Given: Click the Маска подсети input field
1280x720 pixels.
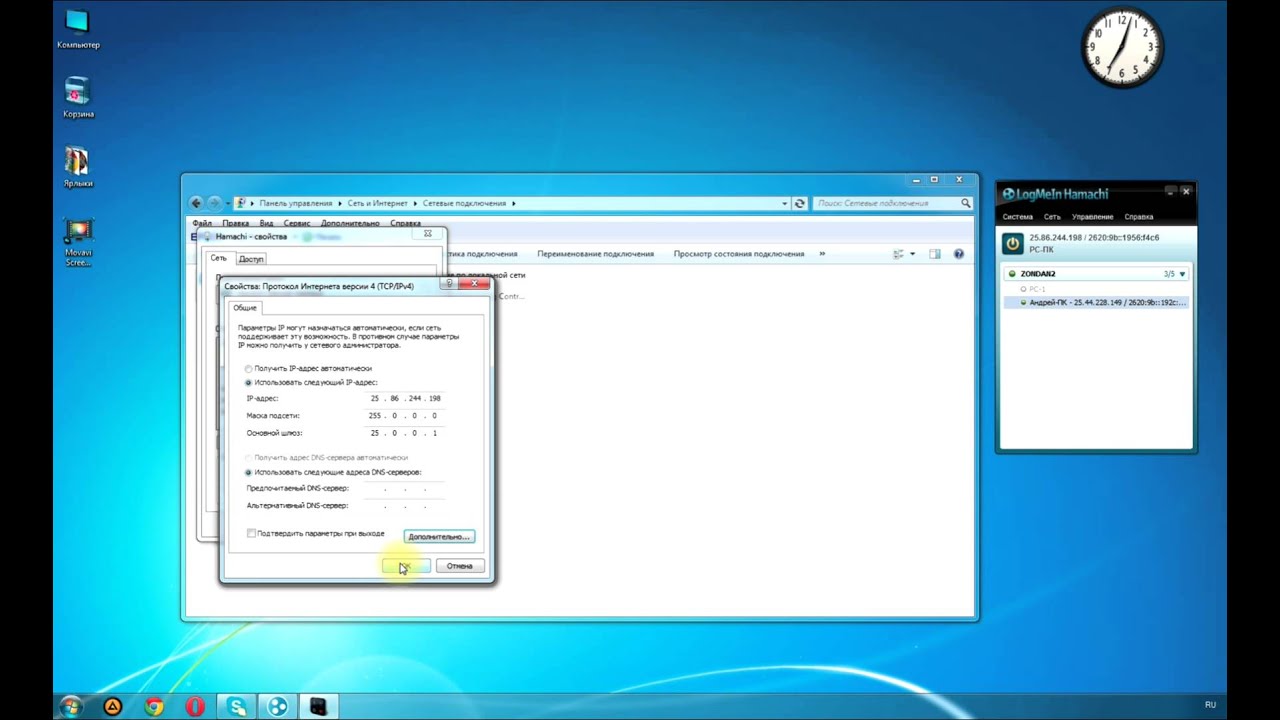Looking at the screenshot, I should click(404, 416).
